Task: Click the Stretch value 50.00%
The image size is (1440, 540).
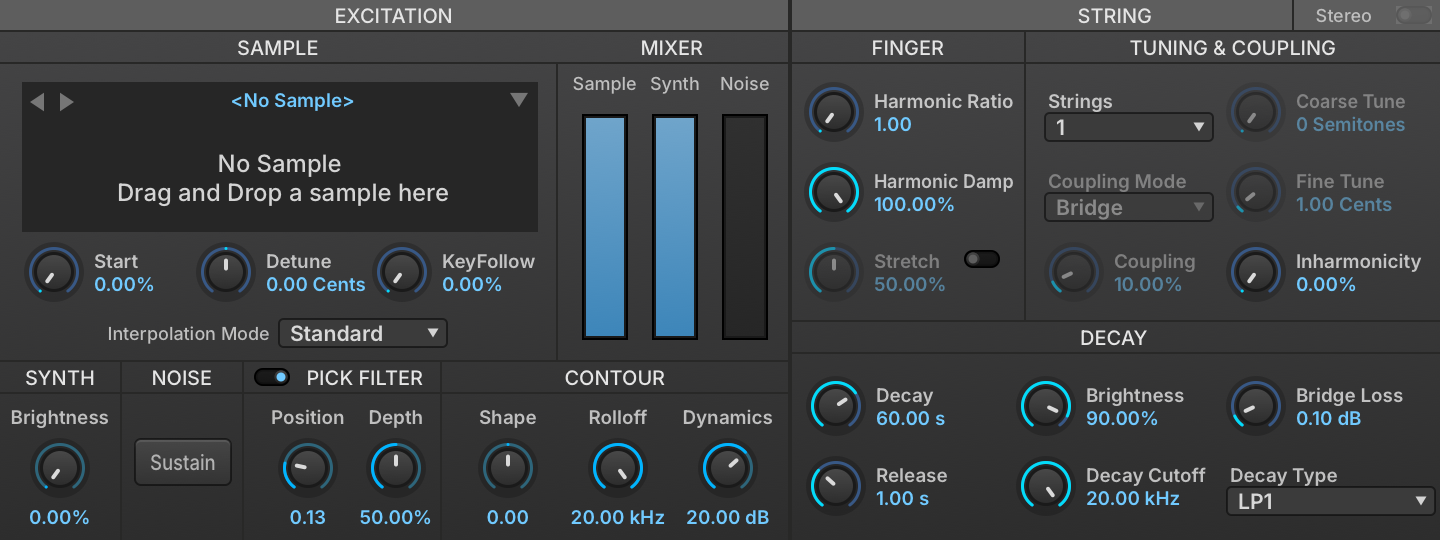Action: click(910, 285)
